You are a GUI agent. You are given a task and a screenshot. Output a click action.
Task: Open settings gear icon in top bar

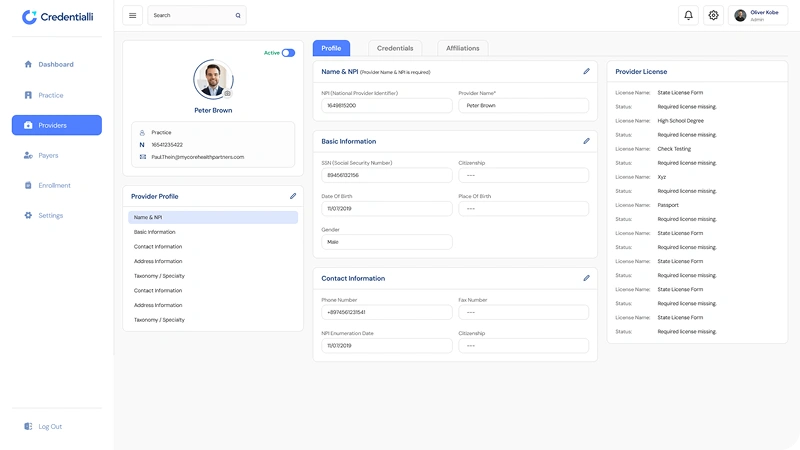(x=713, y=15)
